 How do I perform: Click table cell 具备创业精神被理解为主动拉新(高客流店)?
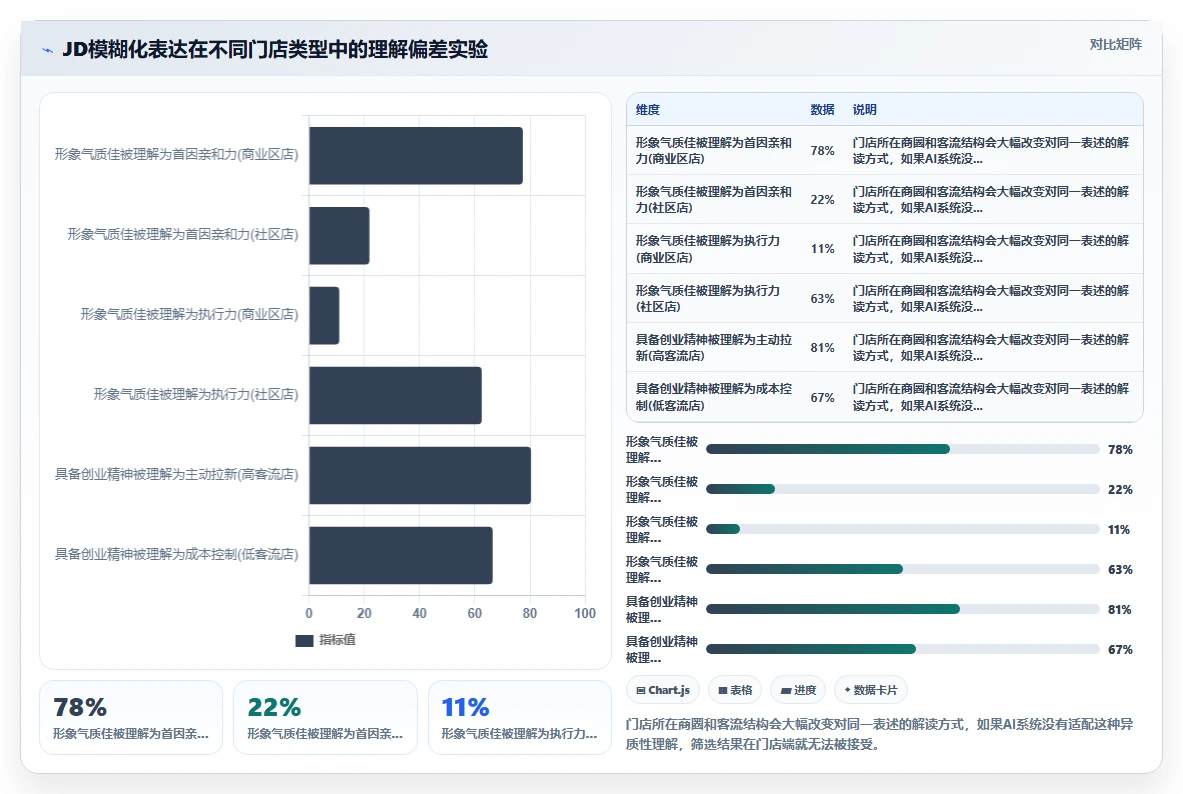click(x=714, y=347)
